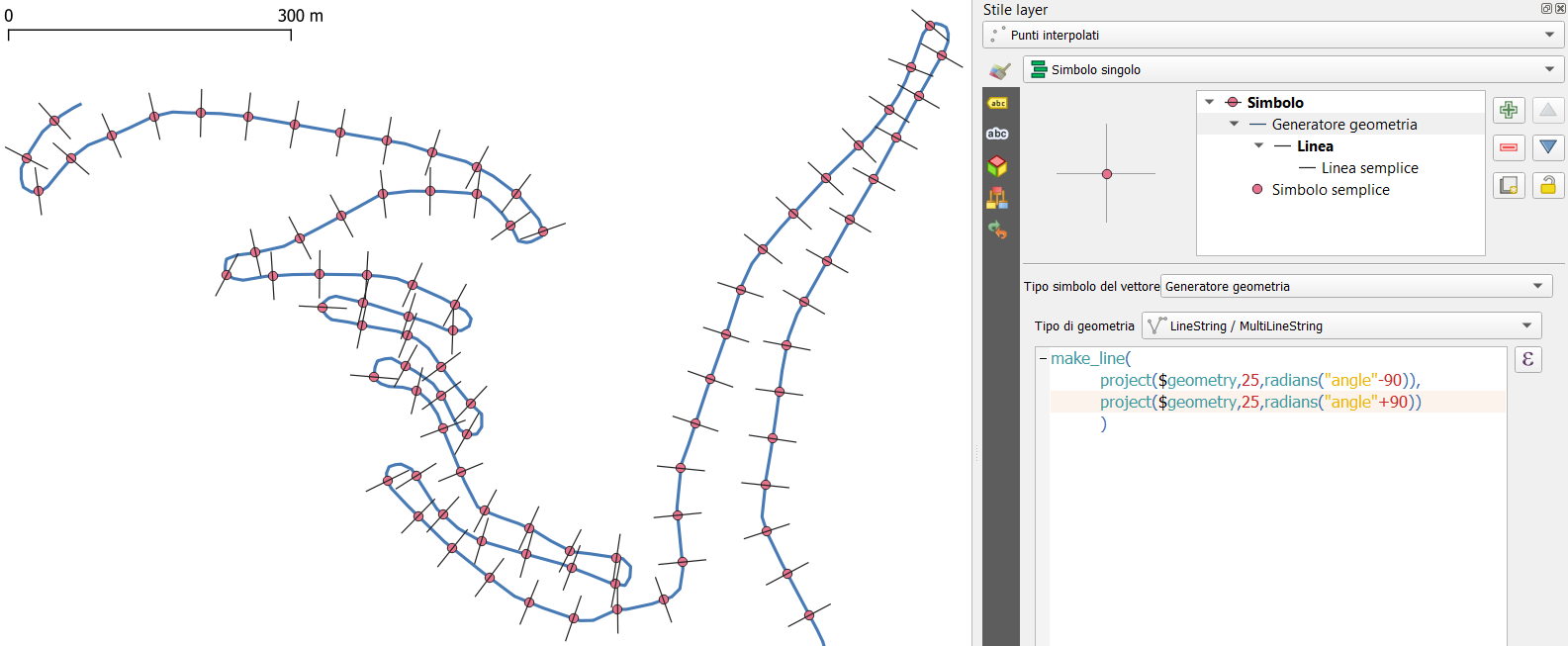Screen dimensions: 1568x646
Task: Open the Punti interpolati layer dropdown
Action: pos(1273,35)
